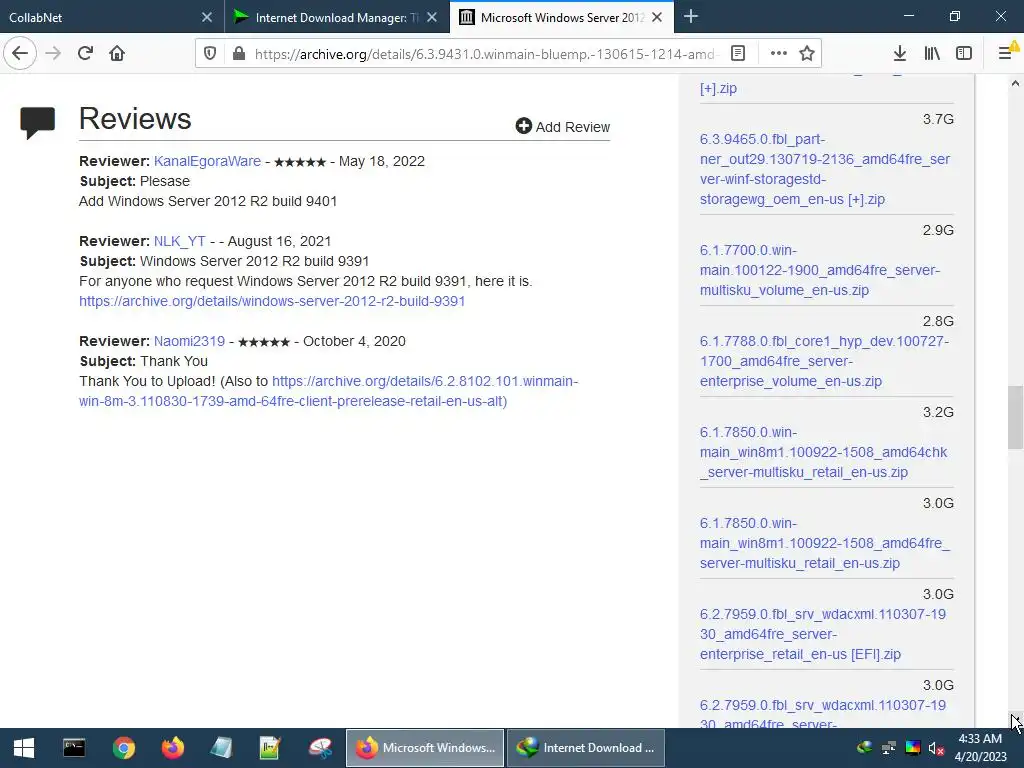This screenshot has width=1024, height=768.
Task: View site security padlock info
Action: pos(239,54)
